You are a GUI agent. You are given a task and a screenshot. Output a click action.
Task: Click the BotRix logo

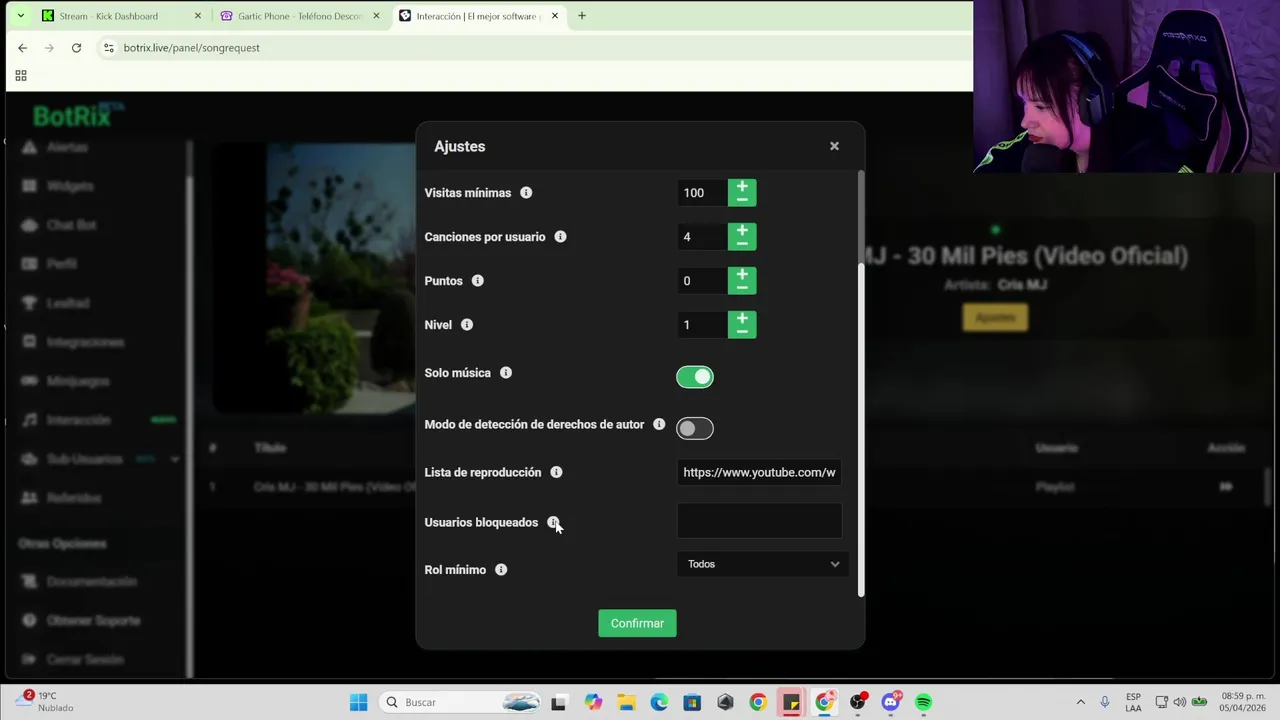click(78, 115)
